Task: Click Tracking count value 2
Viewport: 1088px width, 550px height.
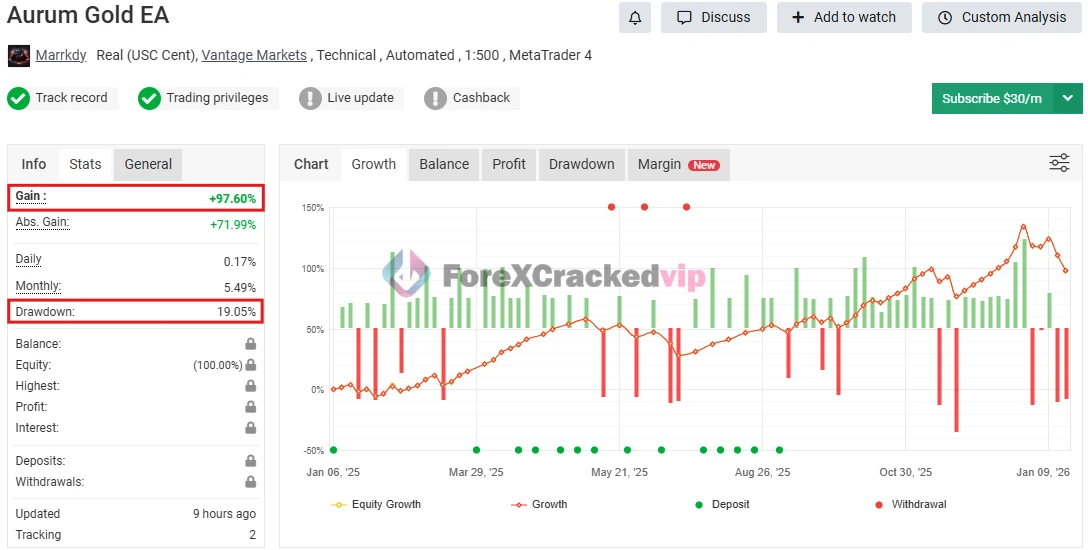Action: coord(253,535)
